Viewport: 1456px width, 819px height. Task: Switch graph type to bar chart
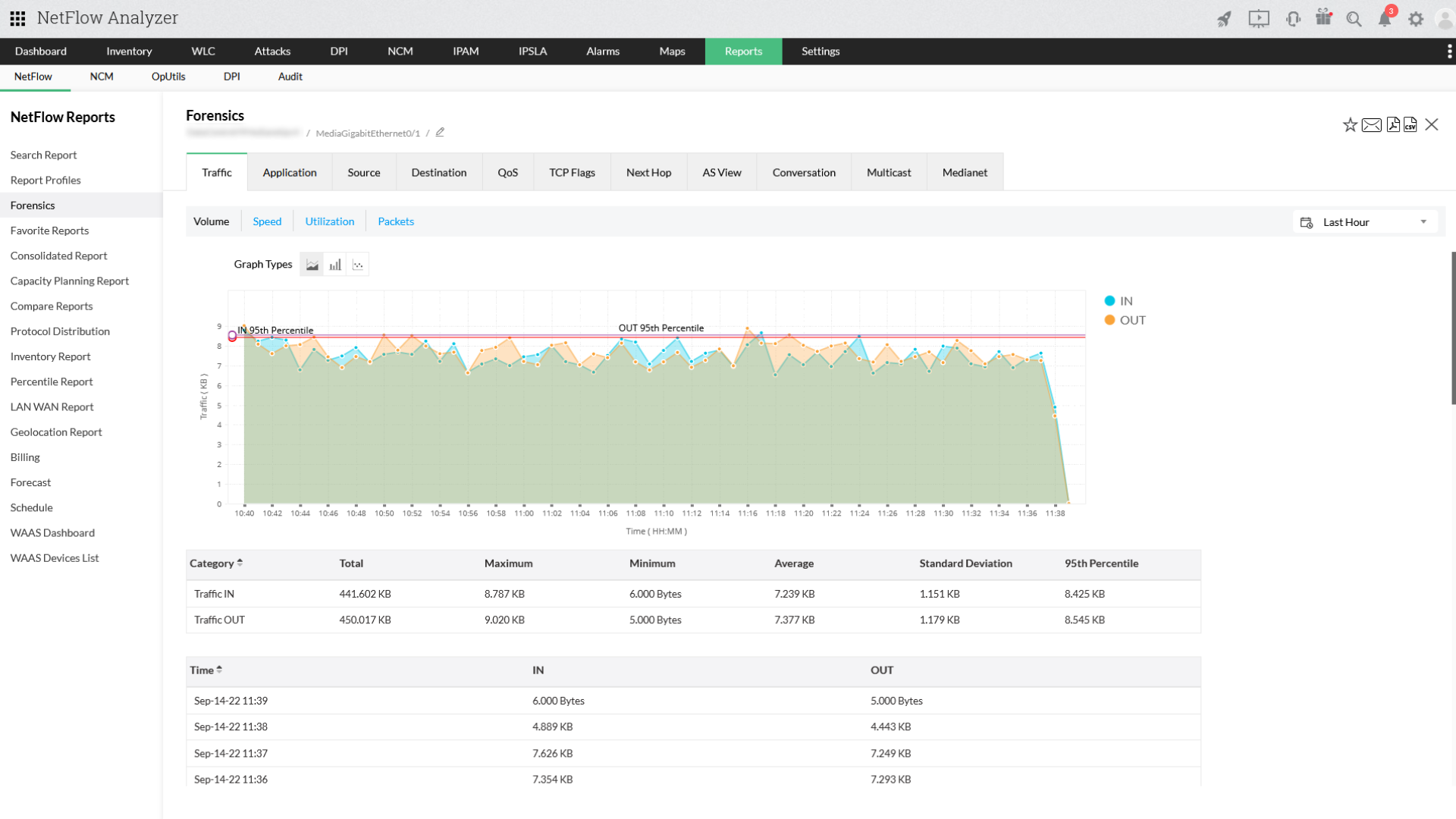(335, 265)
